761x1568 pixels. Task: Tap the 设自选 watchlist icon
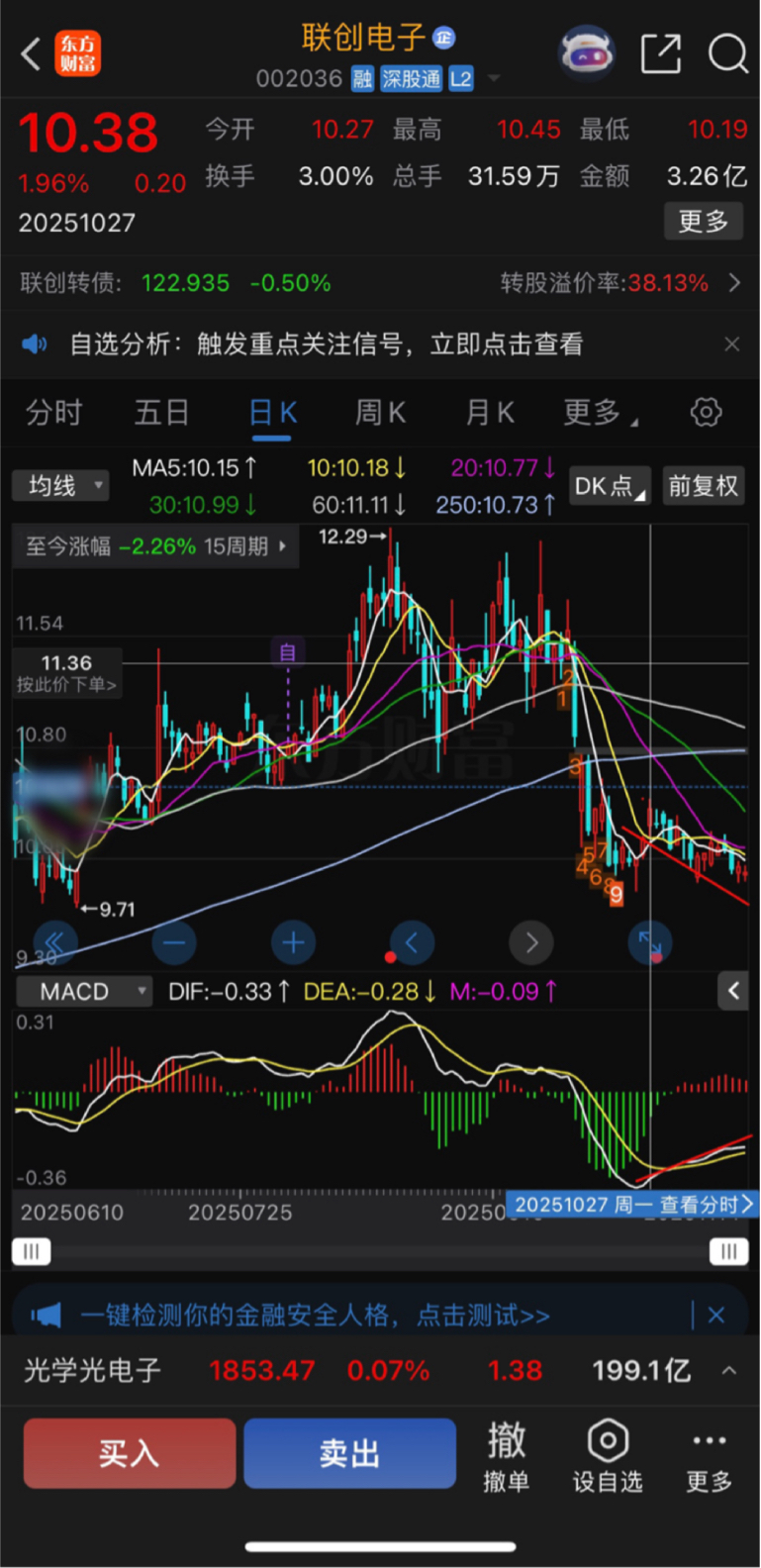point(608,1455)
